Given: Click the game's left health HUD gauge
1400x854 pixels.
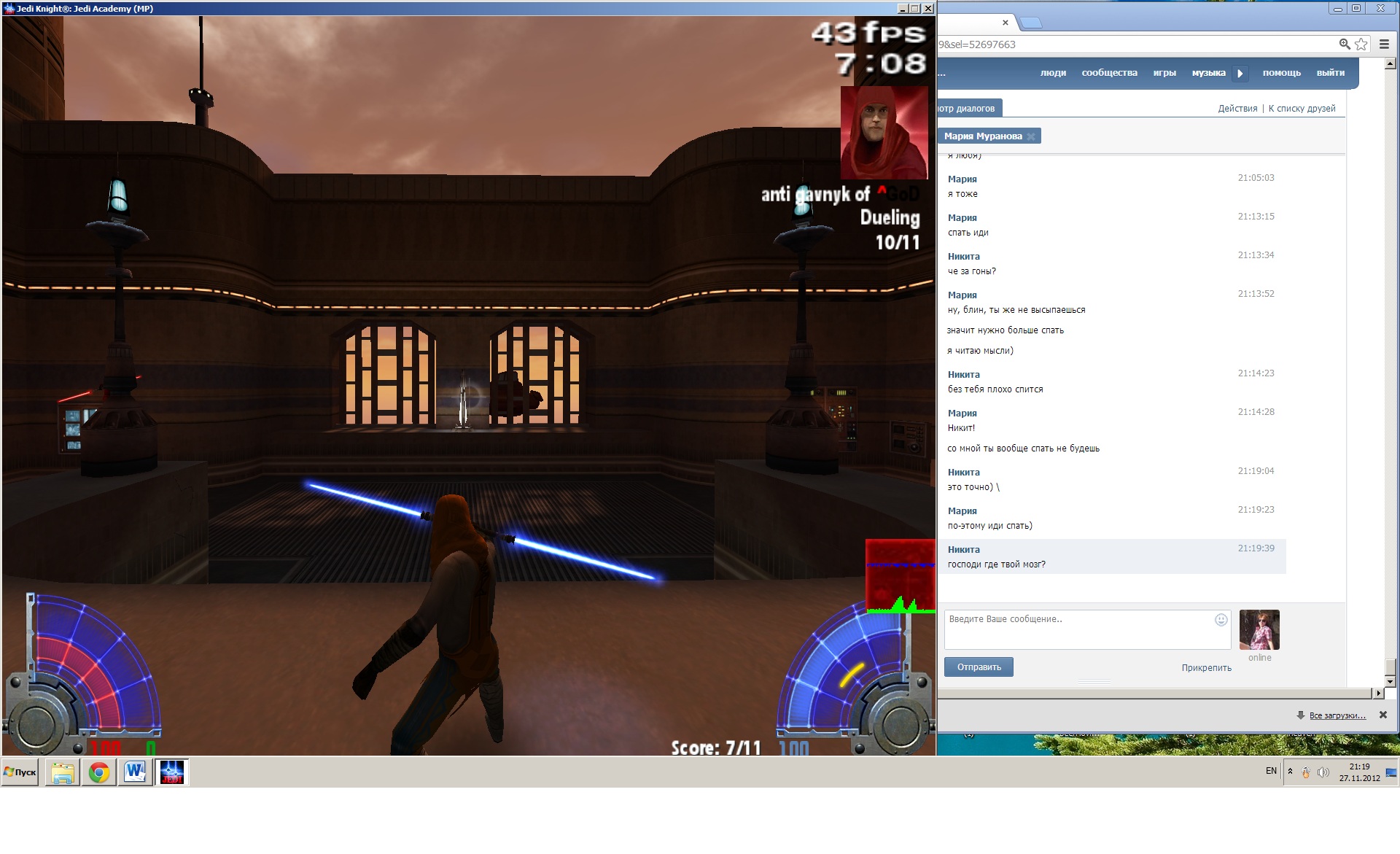Looking at the screenshot, I should pos(84,675).
